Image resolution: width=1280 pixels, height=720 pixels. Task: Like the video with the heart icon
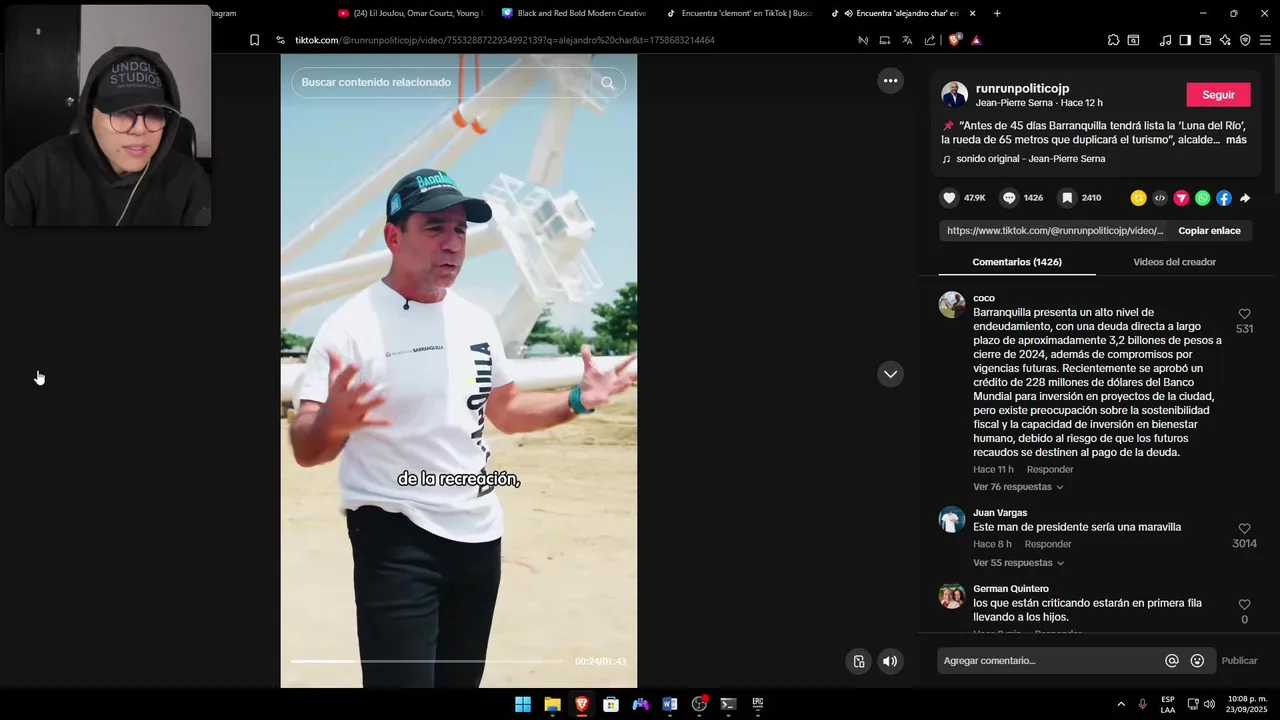pyautogui.click(x=950, y=198)
